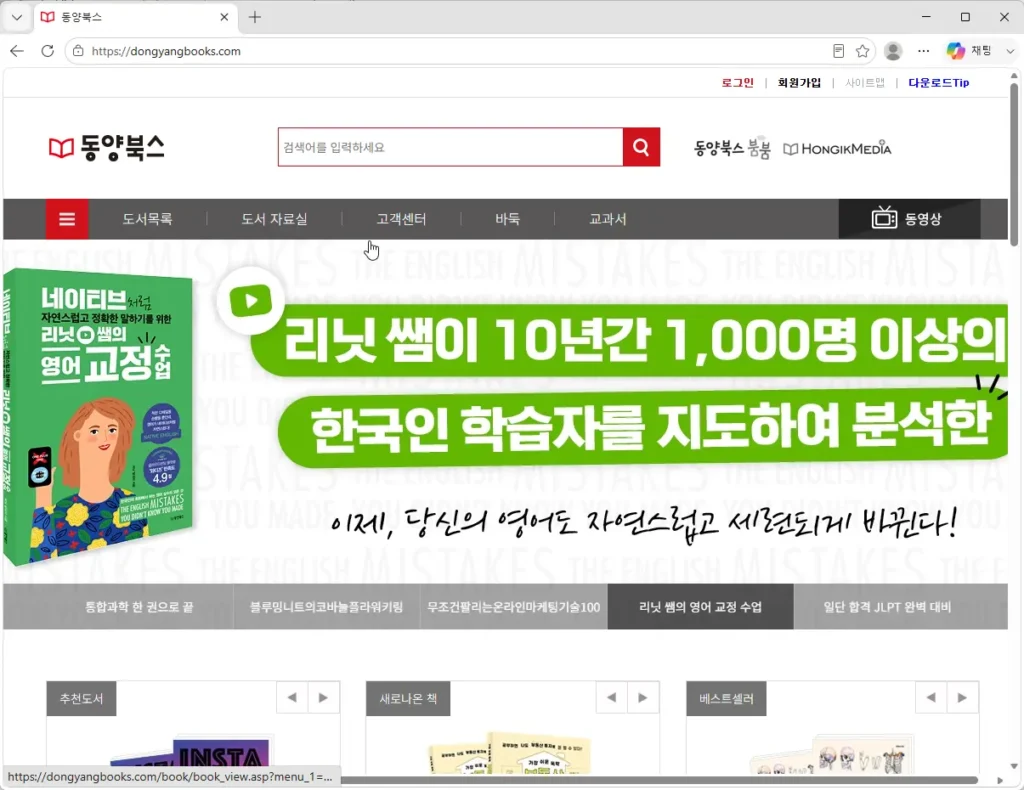Click the 동영상 TV icon button

coord(908,219)
